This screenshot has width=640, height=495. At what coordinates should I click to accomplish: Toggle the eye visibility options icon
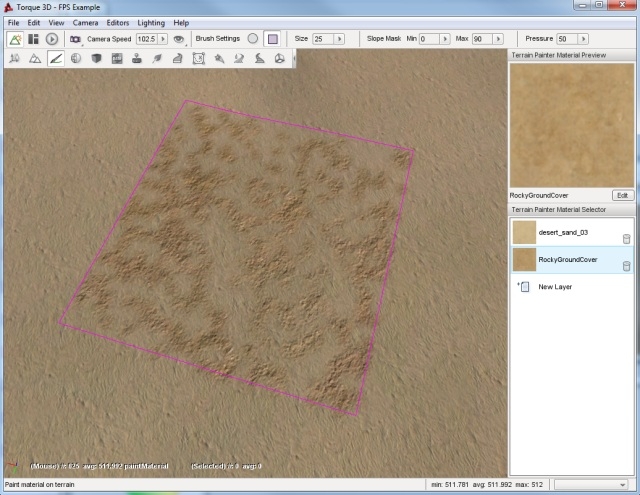(x=179, y=39)
